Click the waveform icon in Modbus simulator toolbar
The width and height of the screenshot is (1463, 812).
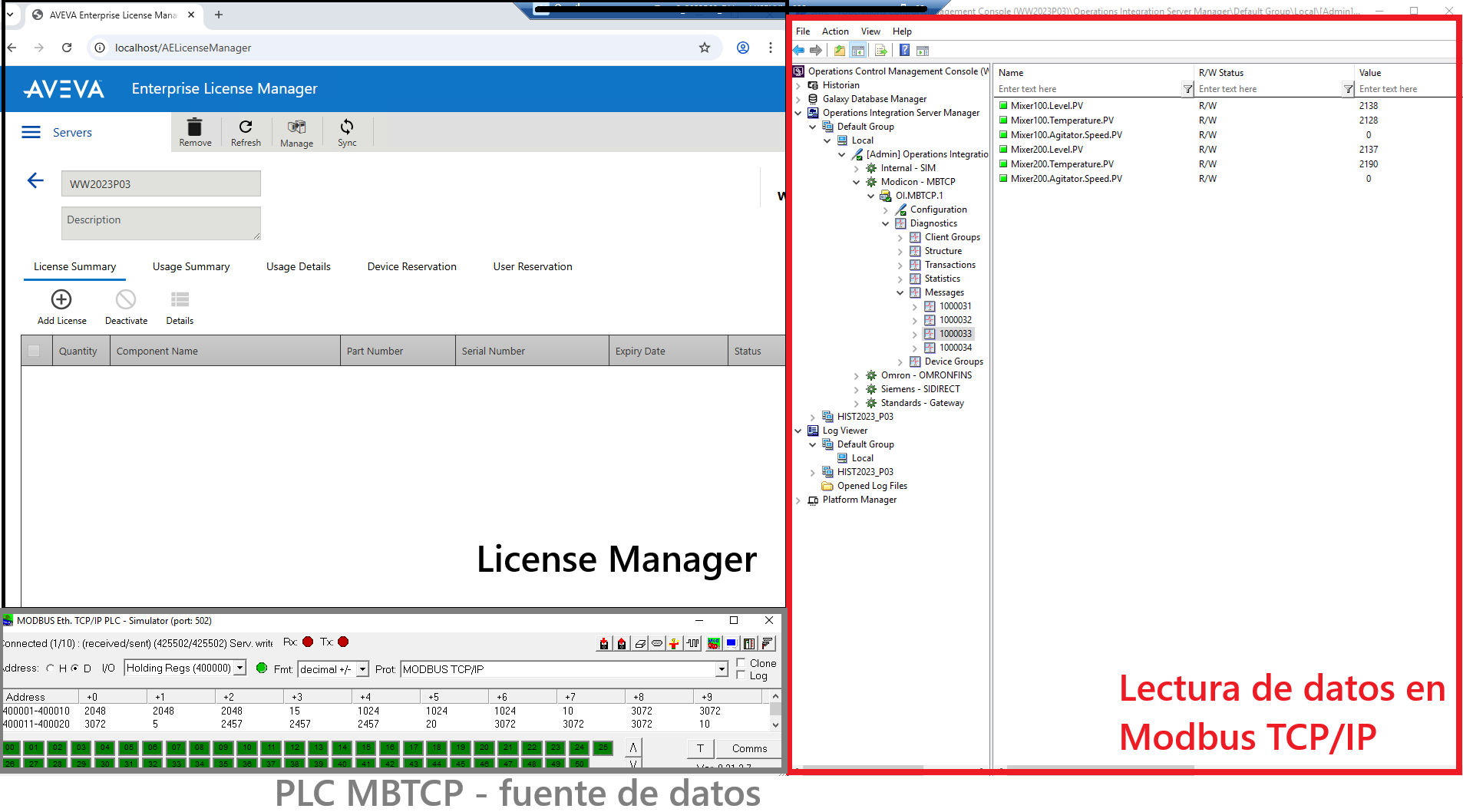pyautogui.click(x=693, y=644)
